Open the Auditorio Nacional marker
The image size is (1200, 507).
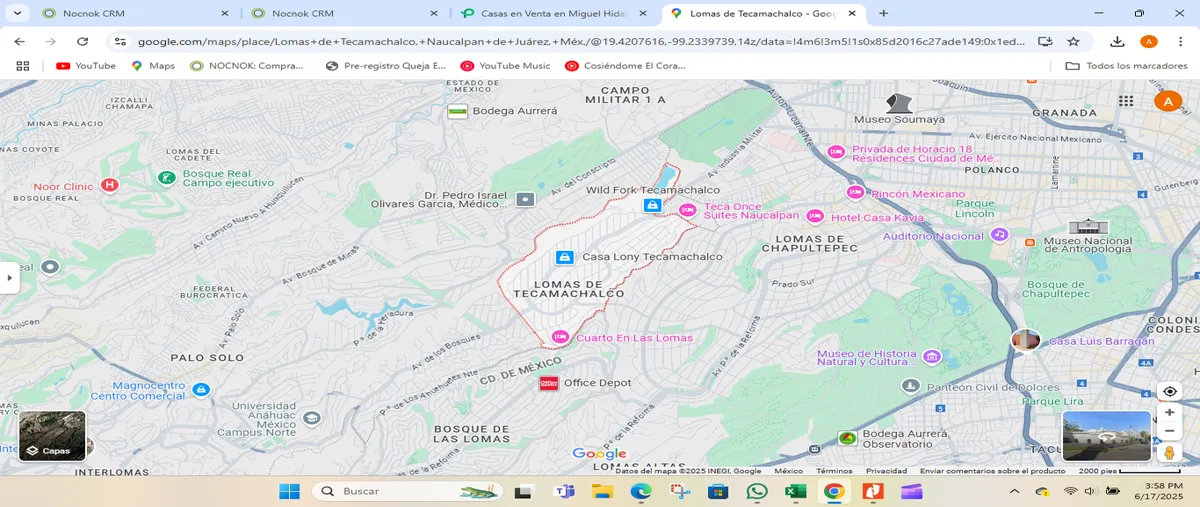pyautogui.click(x=999, y=234)
